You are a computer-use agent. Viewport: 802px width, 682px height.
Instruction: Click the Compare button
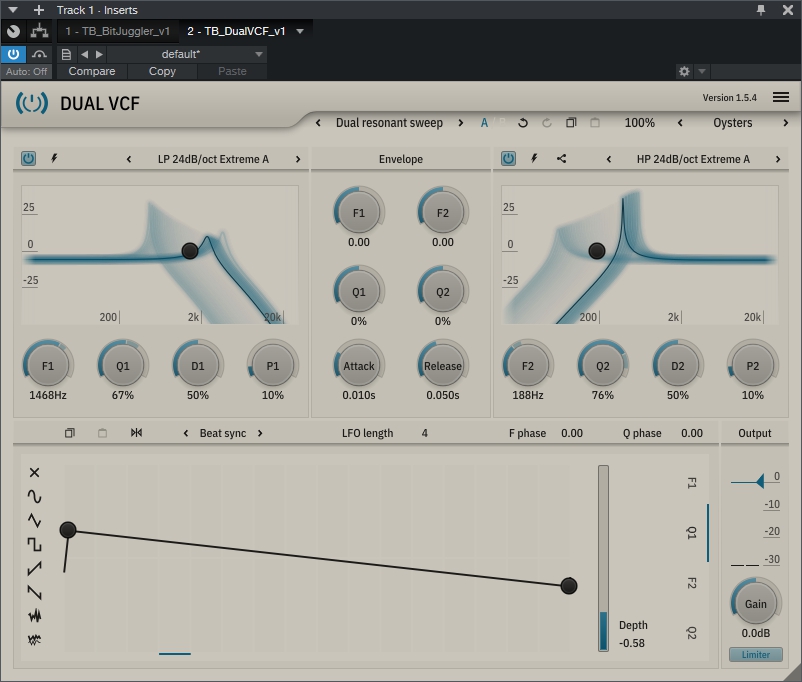coord(92,71)
